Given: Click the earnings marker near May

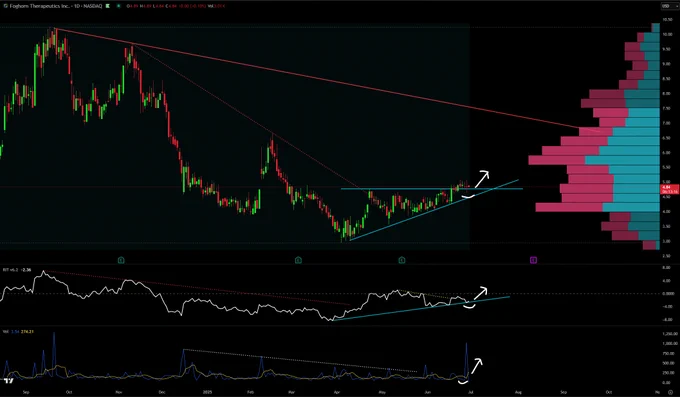Looking at the screenshot, I should point(402,260).
